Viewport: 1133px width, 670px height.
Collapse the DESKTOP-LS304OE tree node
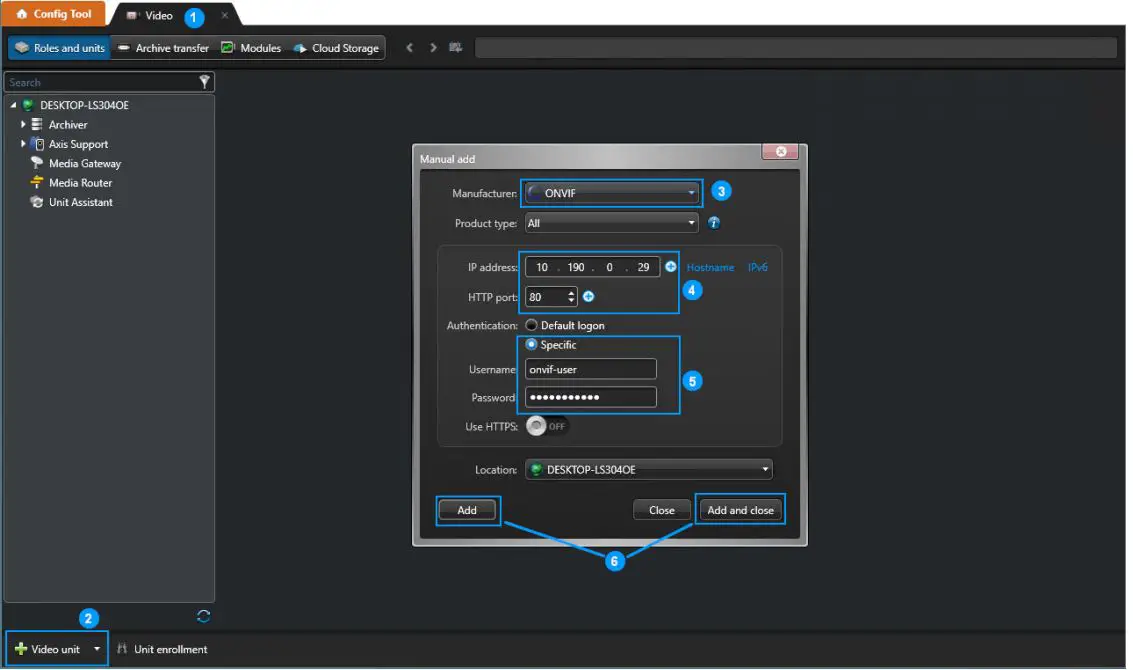pyautogui.click(x=13, y=105)
